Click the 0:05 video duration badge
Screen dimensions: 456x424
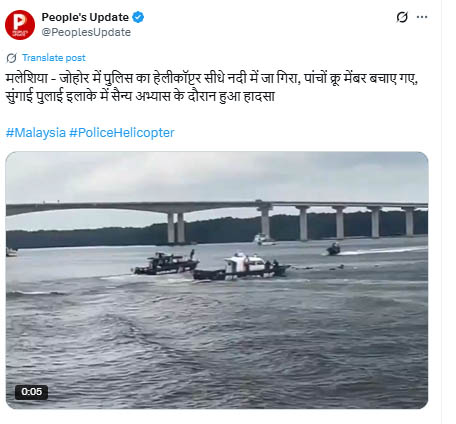coord(31,392)
